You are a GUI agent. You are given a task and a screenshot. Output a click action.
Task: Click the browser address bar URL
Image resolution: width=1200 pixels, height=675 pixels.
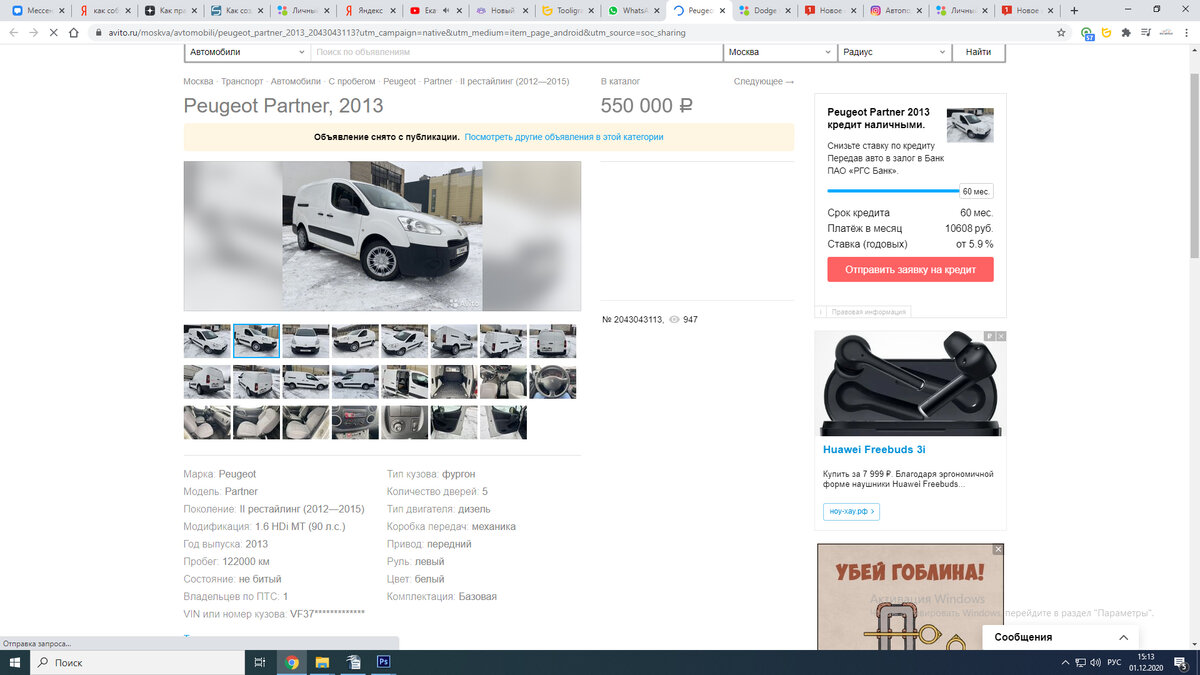(x=396, y=32)
